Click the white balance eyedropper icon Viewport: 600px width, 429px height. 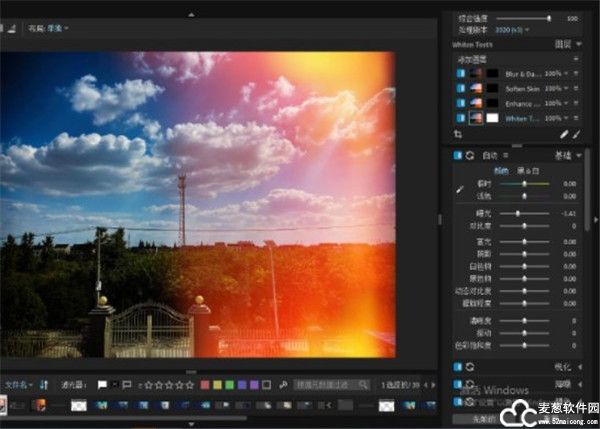[461, 187]
